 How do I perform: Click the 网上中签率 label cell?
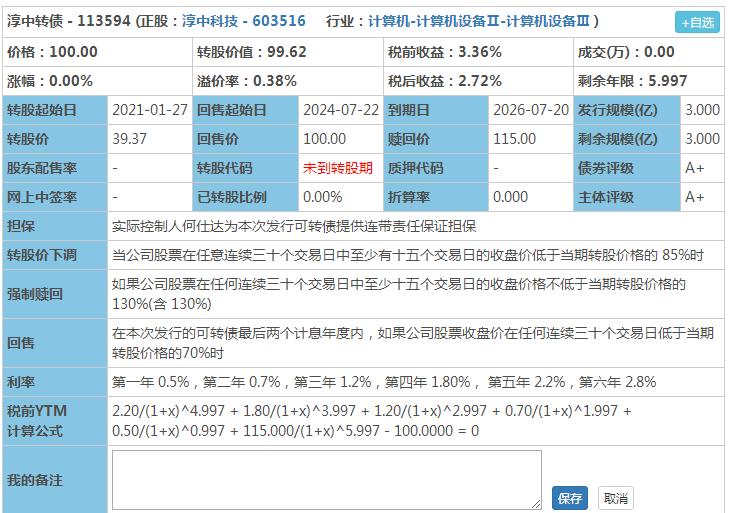pyautogui.click(x=55, y=197)
